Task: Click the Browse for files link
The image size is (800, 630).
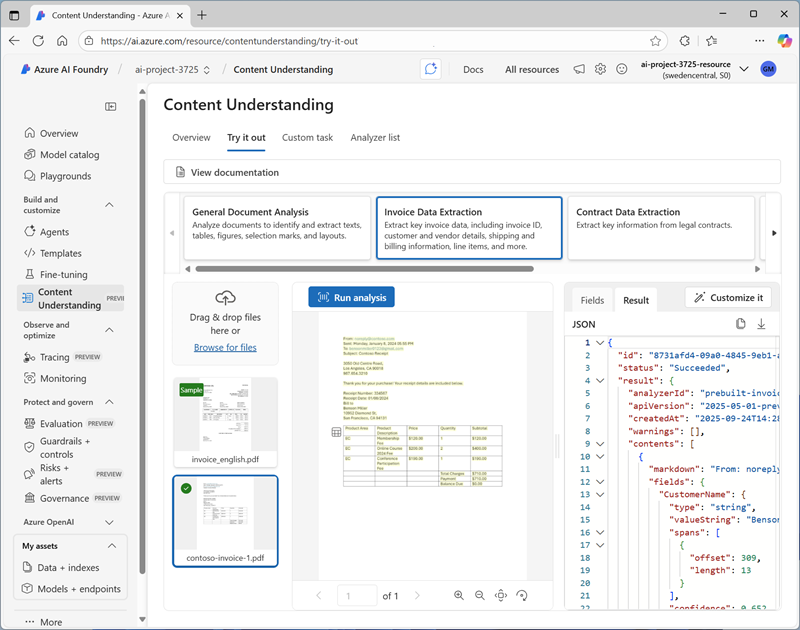Action: tap(225, 347)
